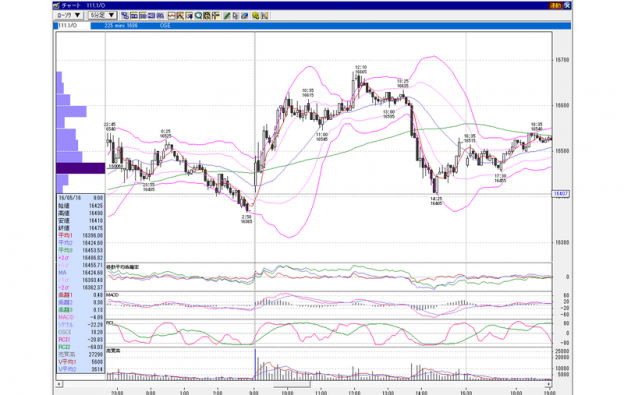
Task: Select the green pencil drawing tool
Action: pos(227,16)
